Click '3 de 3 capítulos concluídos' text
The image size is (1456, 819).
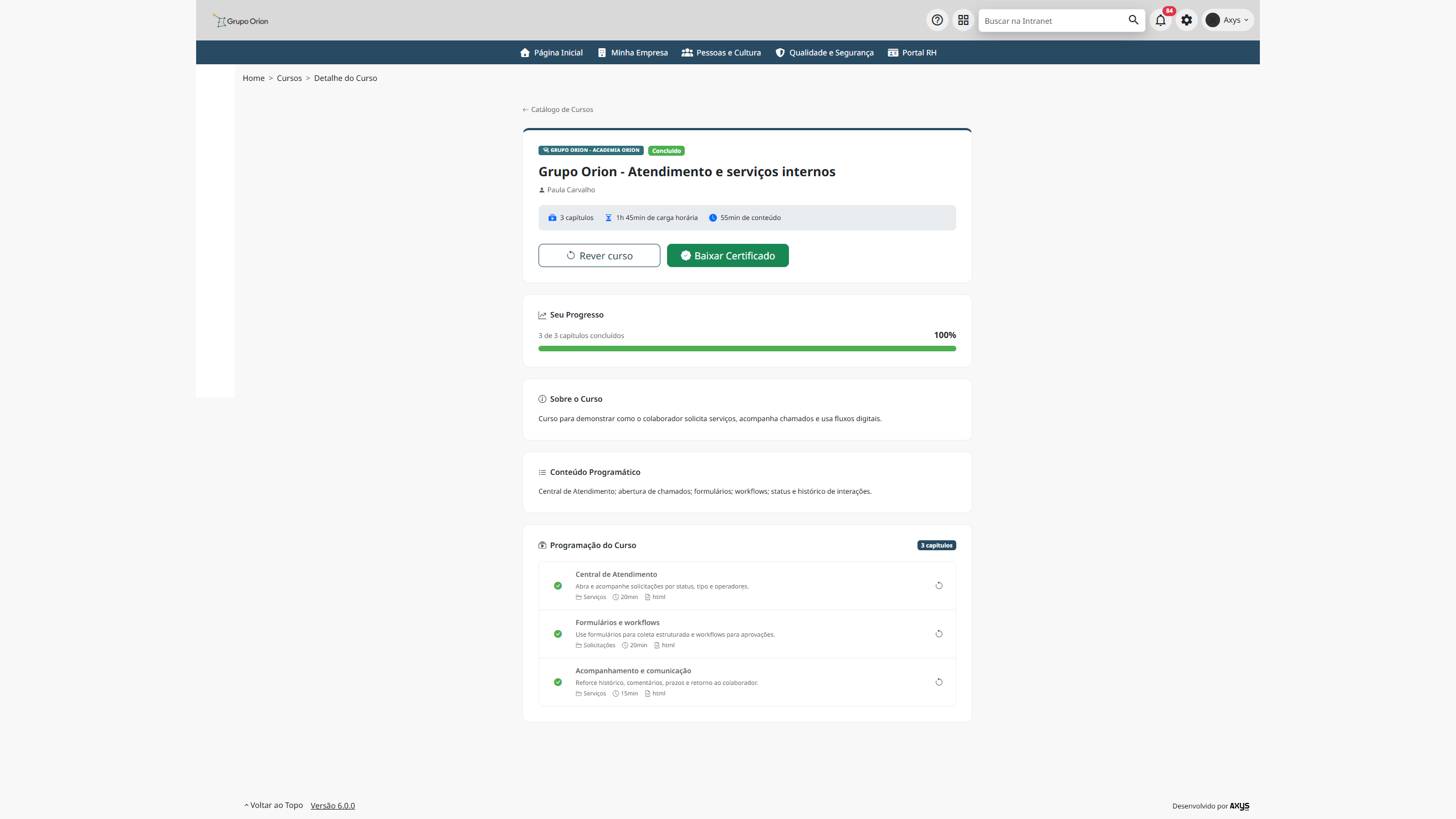[x=581, y=336]
